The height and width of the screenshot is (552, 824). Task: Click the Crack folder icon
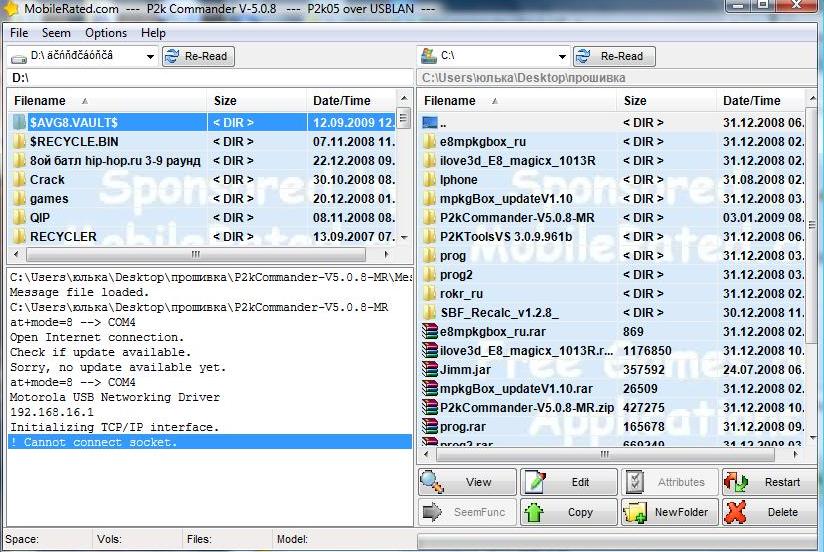(x=19, y=180)
